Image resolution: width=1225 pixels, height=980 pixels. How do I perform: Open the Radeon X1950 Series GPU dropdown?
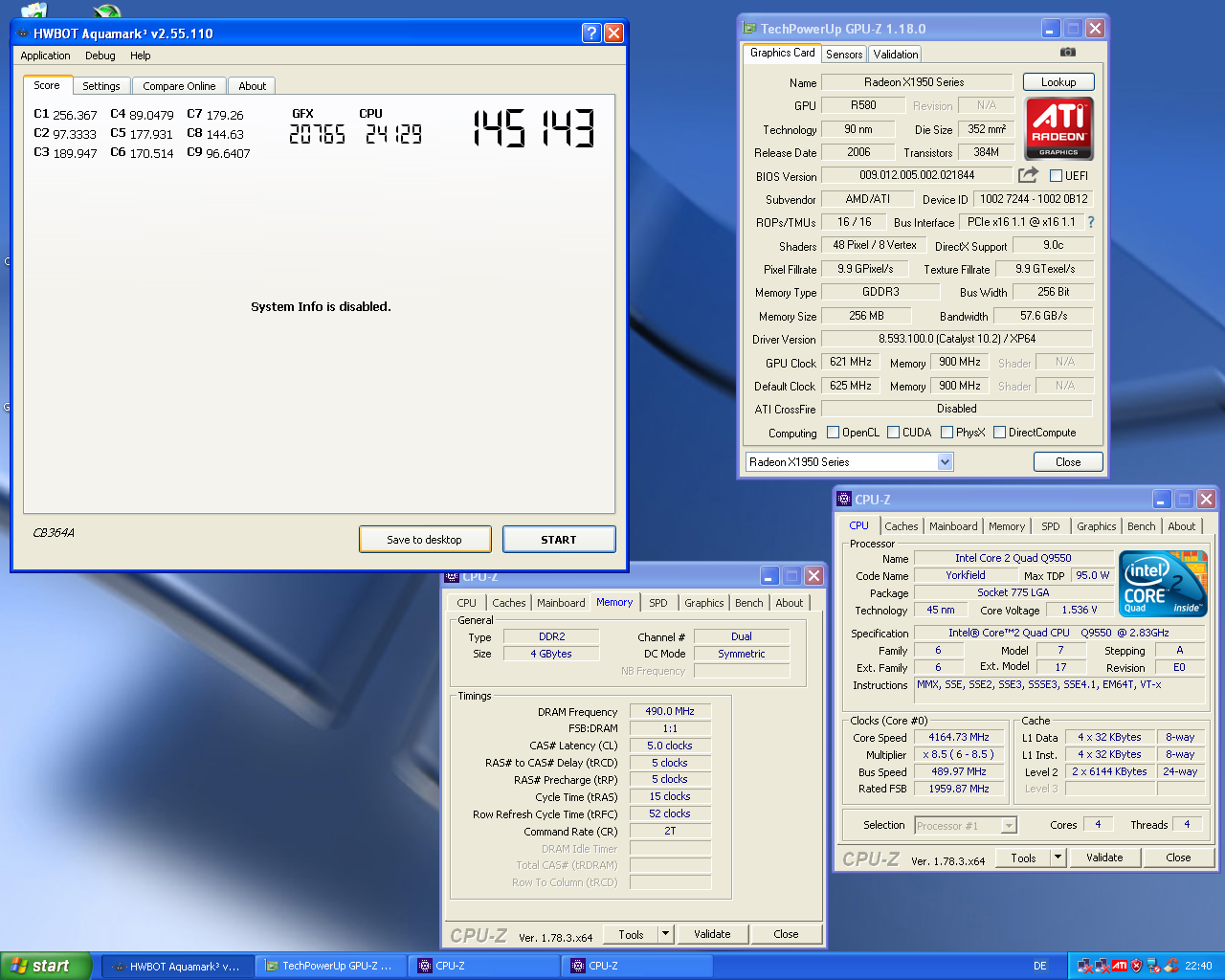pyautogui.click(x=850, y=462)
